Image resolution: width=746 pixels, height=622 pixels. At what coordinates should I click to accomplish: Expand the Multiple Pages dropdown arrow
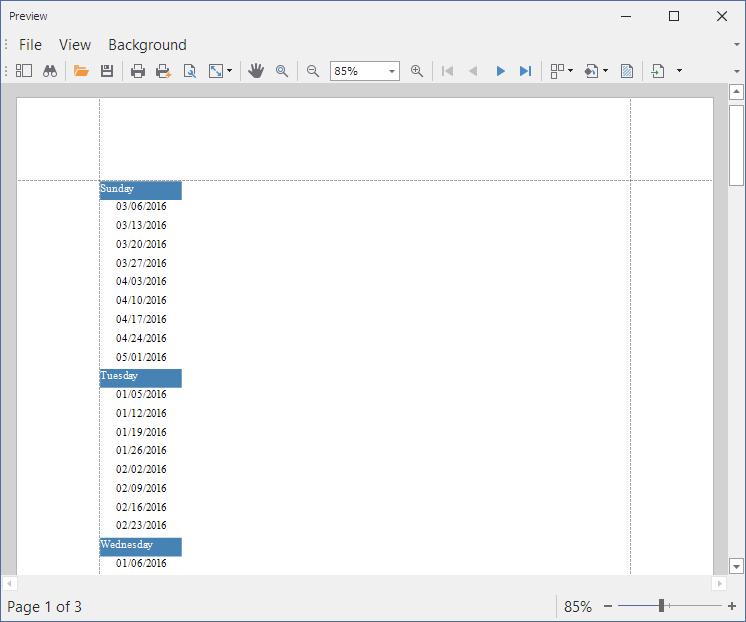[x=570, y=71]
